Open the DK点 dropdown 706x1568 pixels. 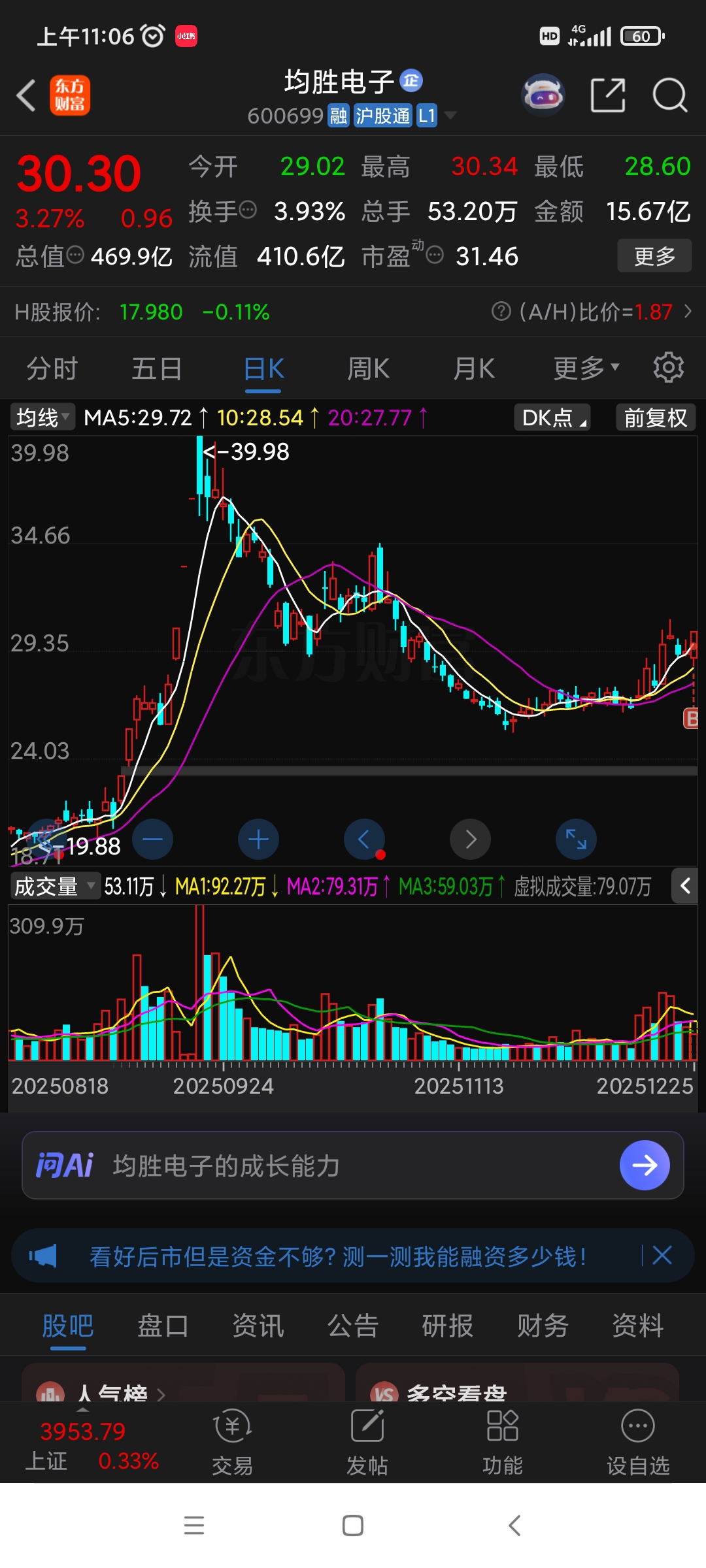click(552, 417)
